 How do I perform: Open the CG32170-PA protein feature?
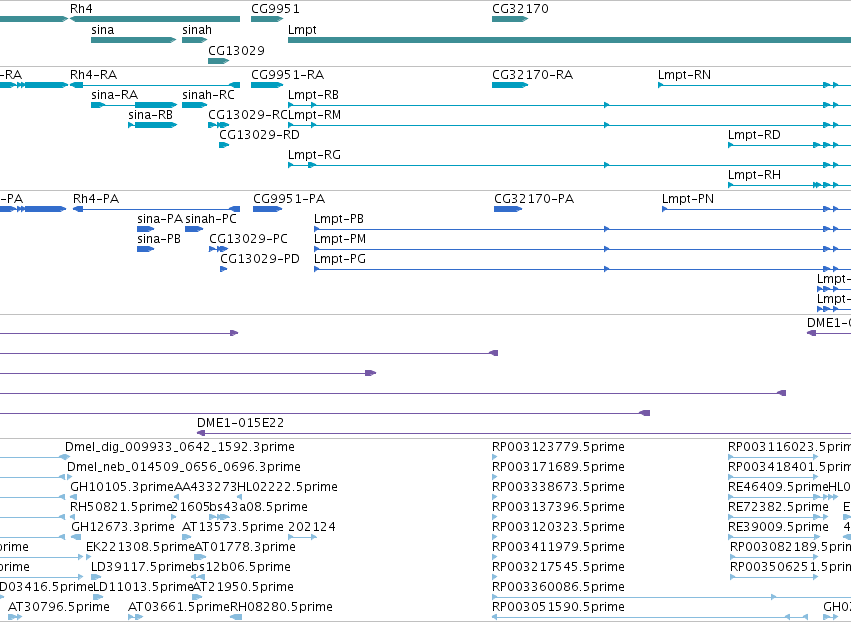pos(507,209)
